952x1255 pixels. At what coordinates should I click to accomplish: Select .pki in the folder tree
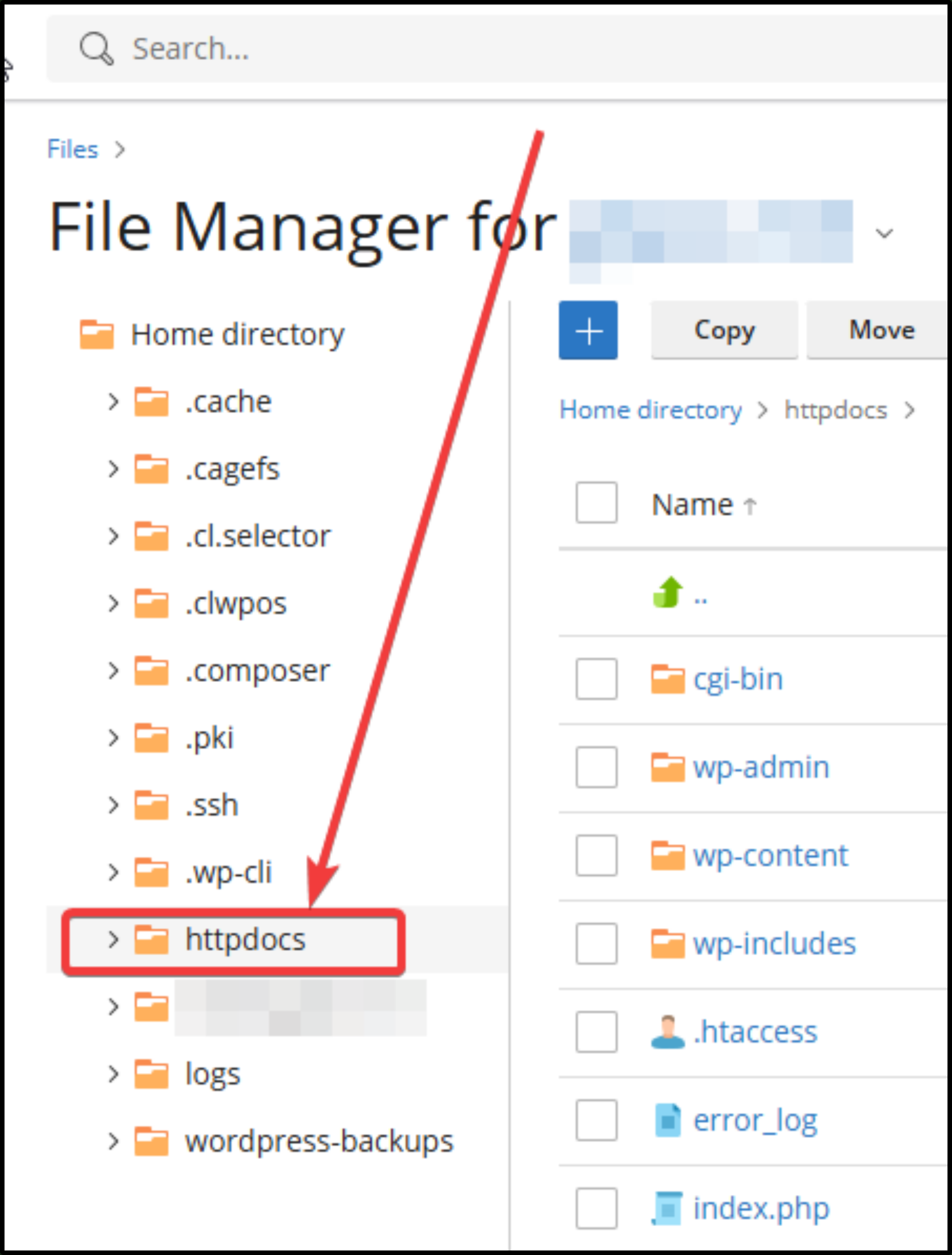(x=209, y=738)
